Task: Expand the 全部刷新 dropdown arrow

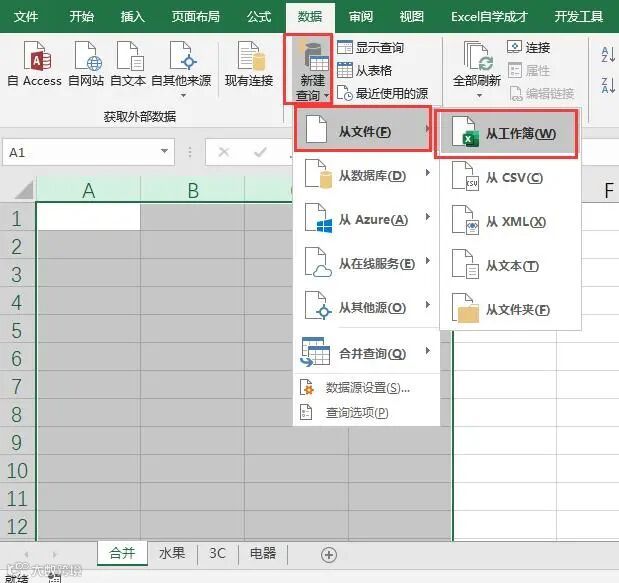Action: 479,96
